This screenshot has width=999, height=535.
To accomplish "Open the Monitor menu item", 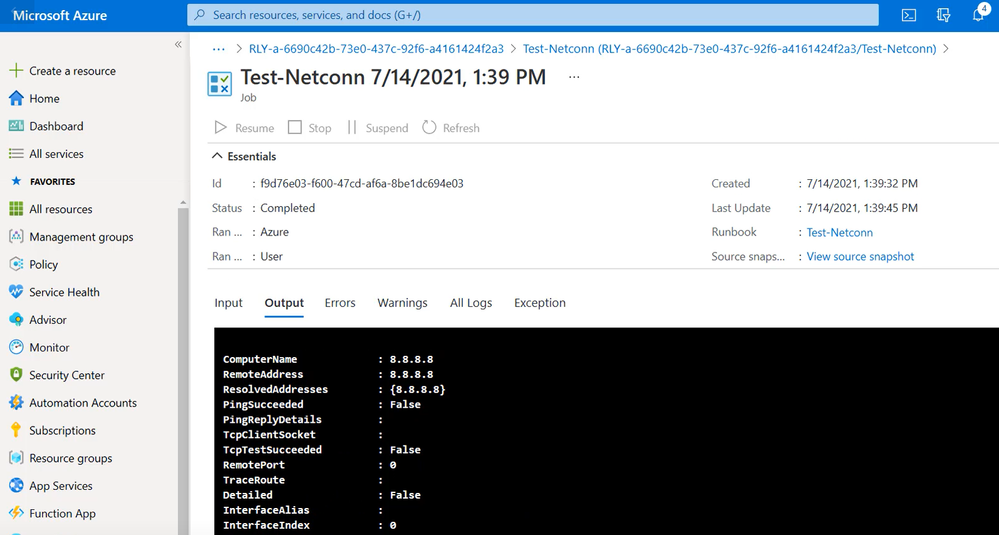I will [x=49, y=347].
